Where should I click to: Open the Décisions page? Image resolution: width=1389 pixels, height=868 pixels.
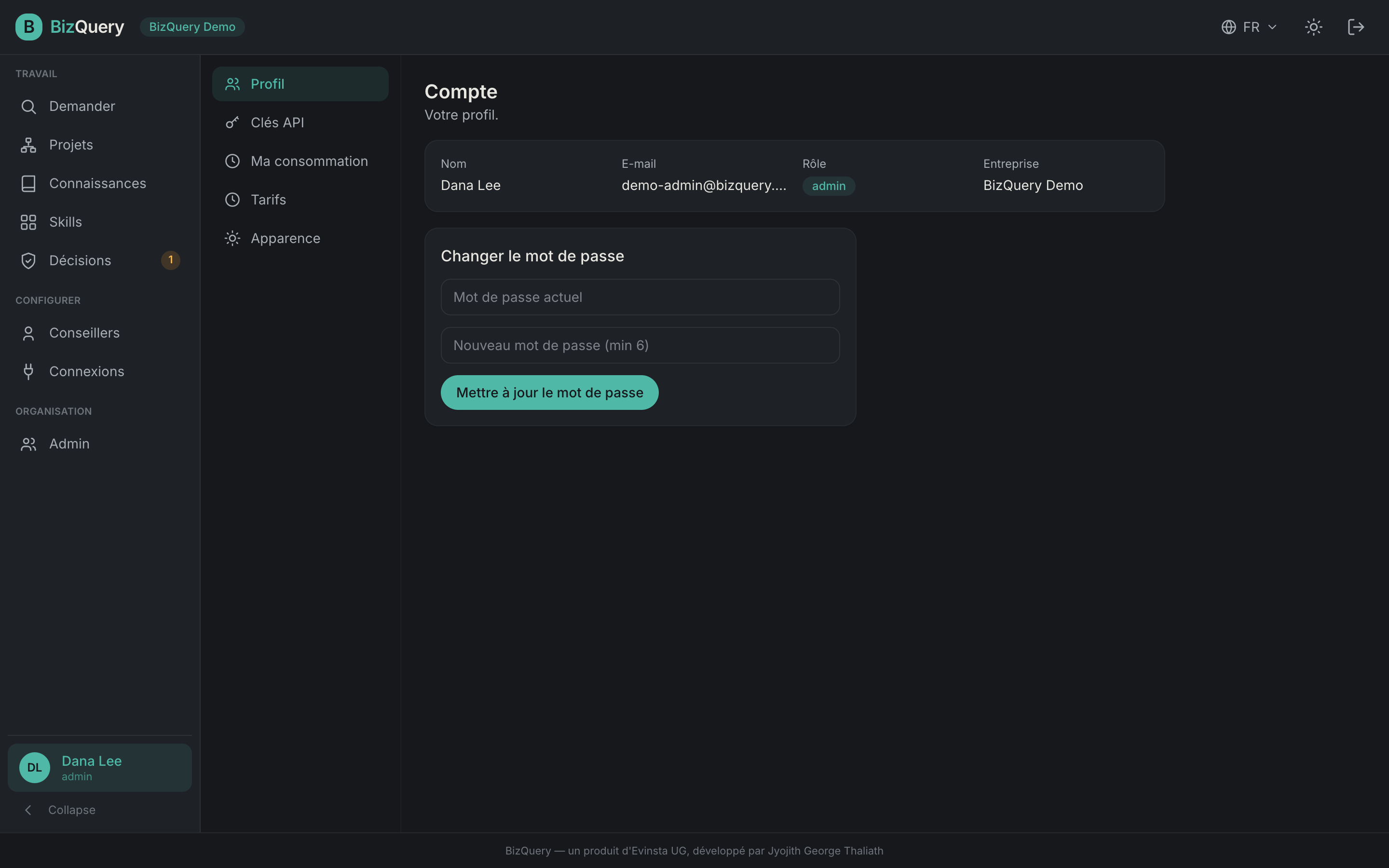click(x=100, y=260)
